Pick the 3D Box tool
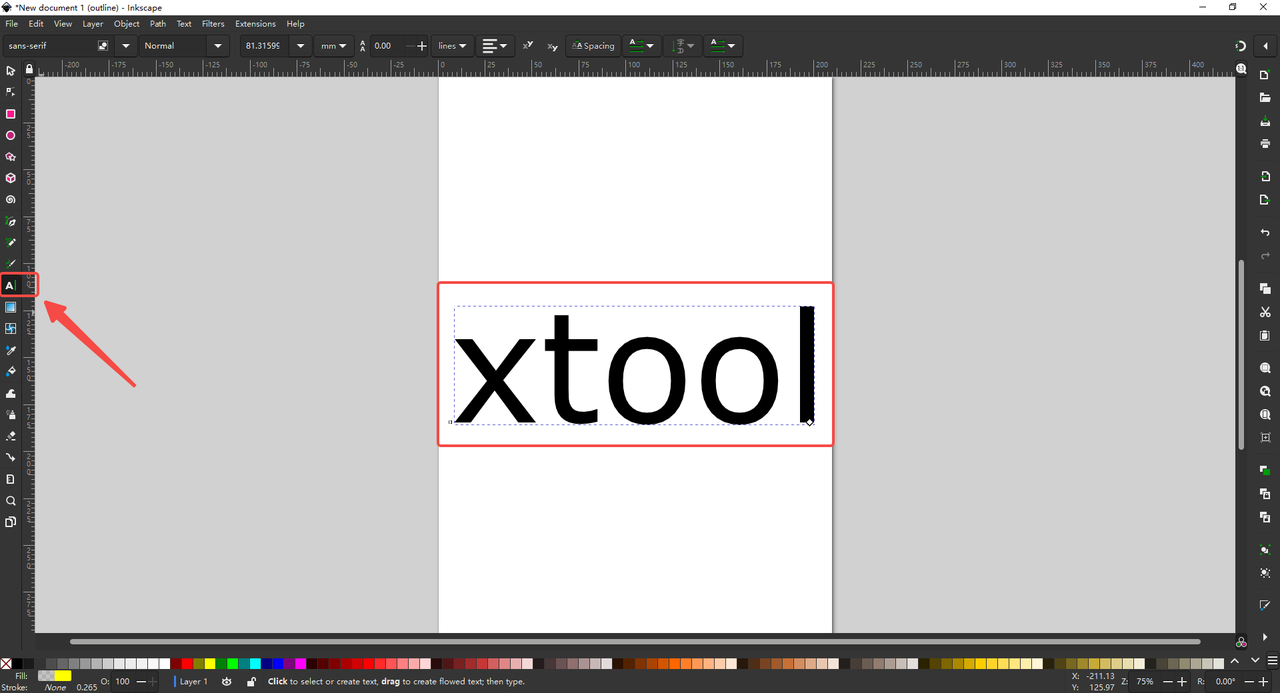The width and height of the screenshot is (1280, 693). pos(11,178)
